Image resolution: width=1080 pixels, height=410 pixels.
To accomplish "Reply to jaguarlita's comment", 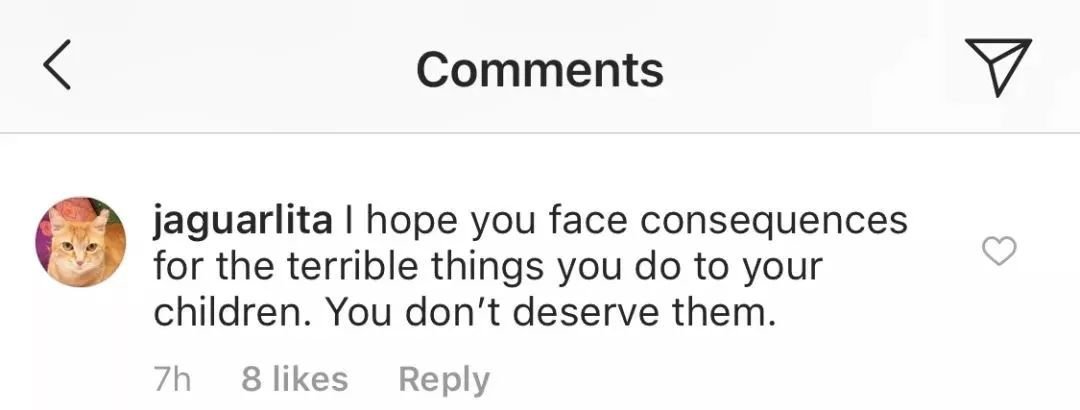I will tap(444, 379).
